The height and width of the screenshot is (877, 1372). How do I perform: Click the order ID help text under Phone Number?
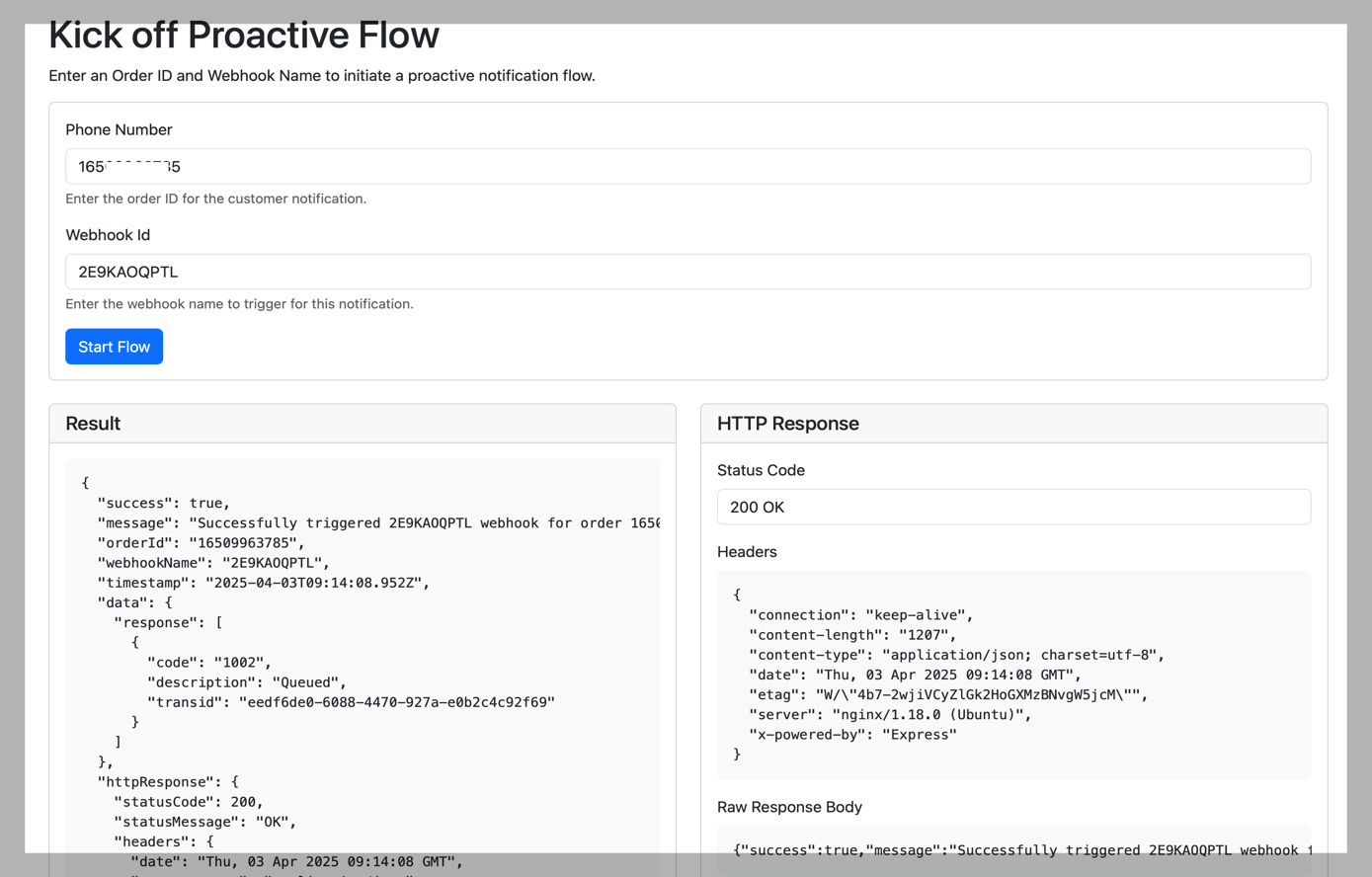[x=215, y=199]
